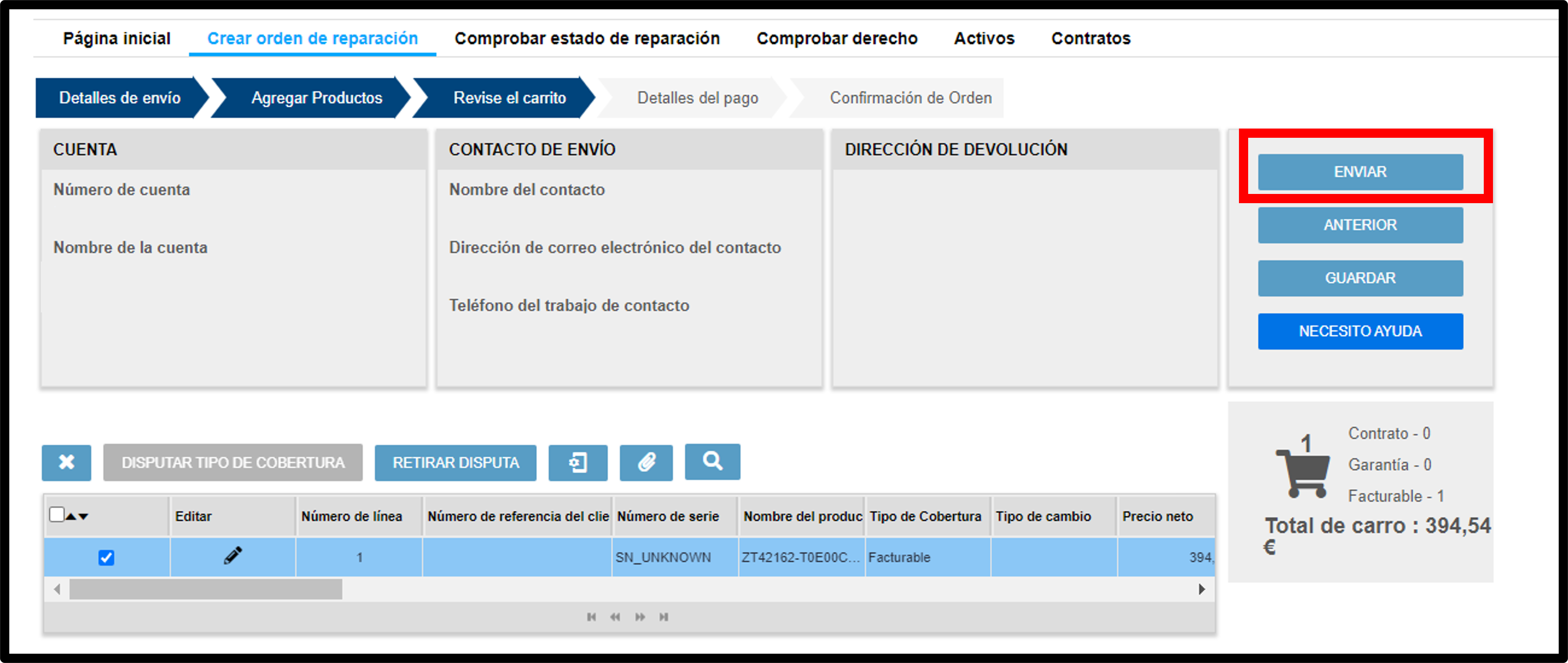Open the Comprobar estado de reparación tab
This screenshot has width=1568, height=663.
(x=587, y=38)
